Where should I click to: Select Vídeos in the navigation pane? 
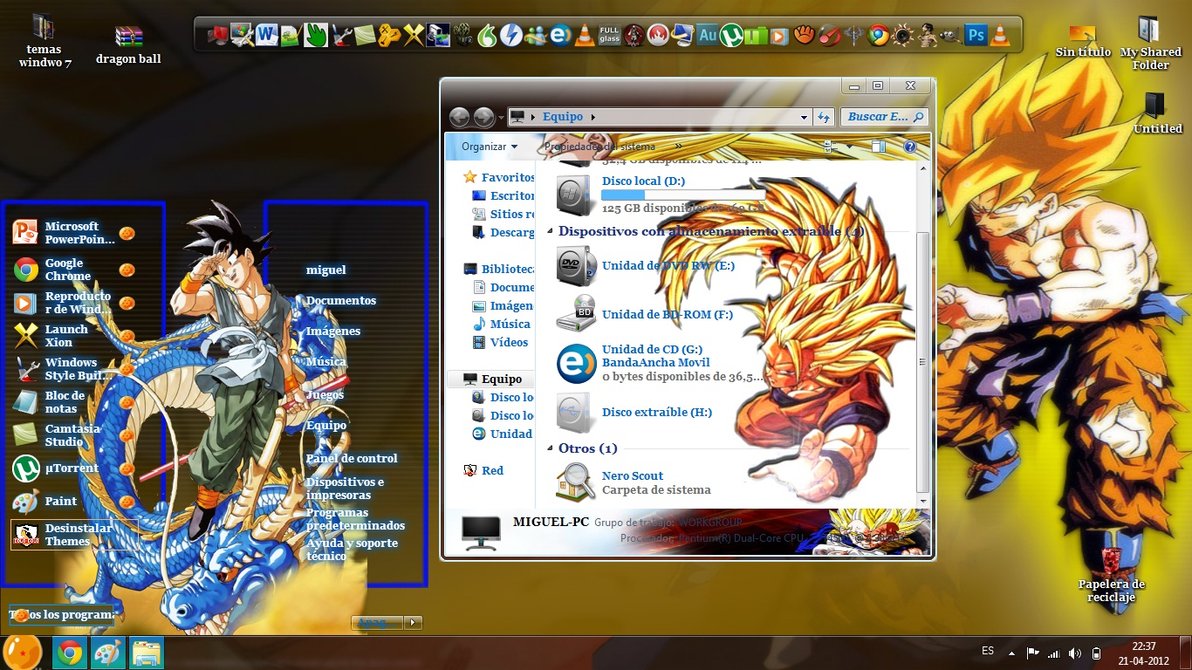coord(501,342)
